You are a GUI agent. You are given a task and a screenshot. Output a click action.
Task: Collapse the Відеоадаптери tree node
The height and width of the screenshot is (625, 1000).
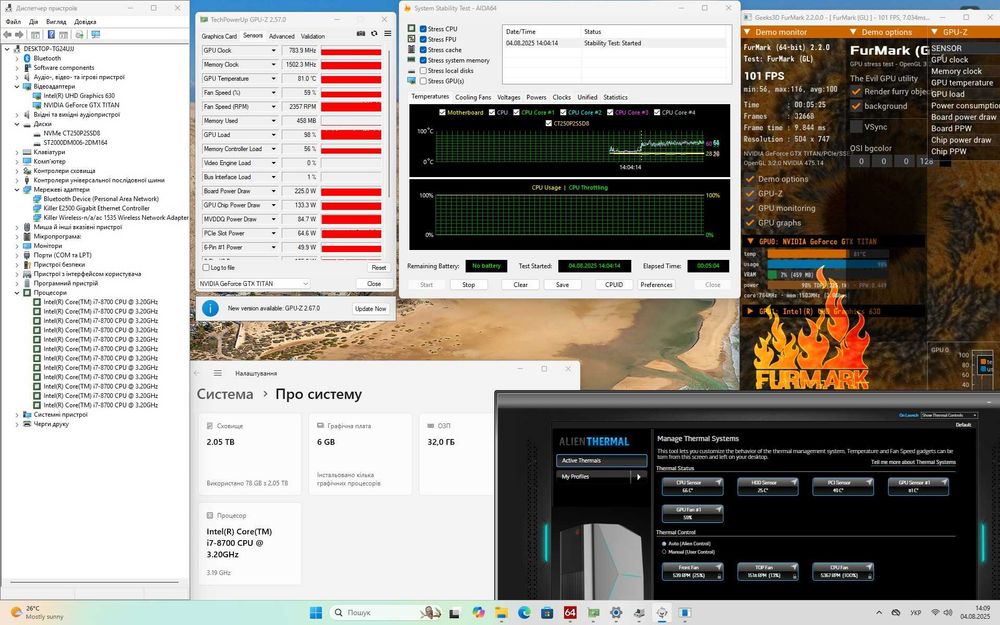coord(17,86)
